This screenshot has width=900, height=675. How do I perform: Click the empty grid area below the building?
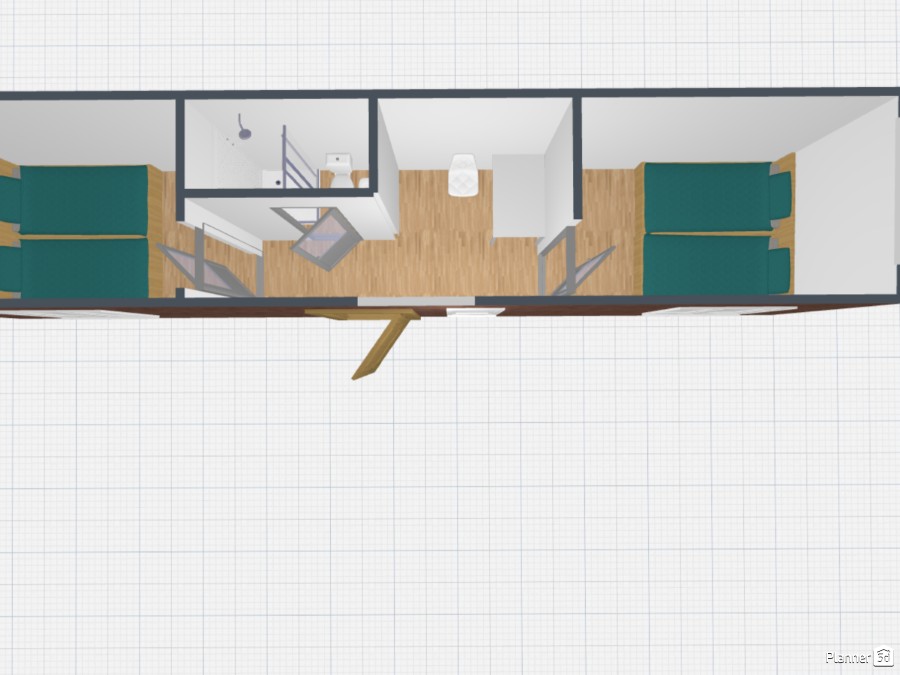pos(450,500)
